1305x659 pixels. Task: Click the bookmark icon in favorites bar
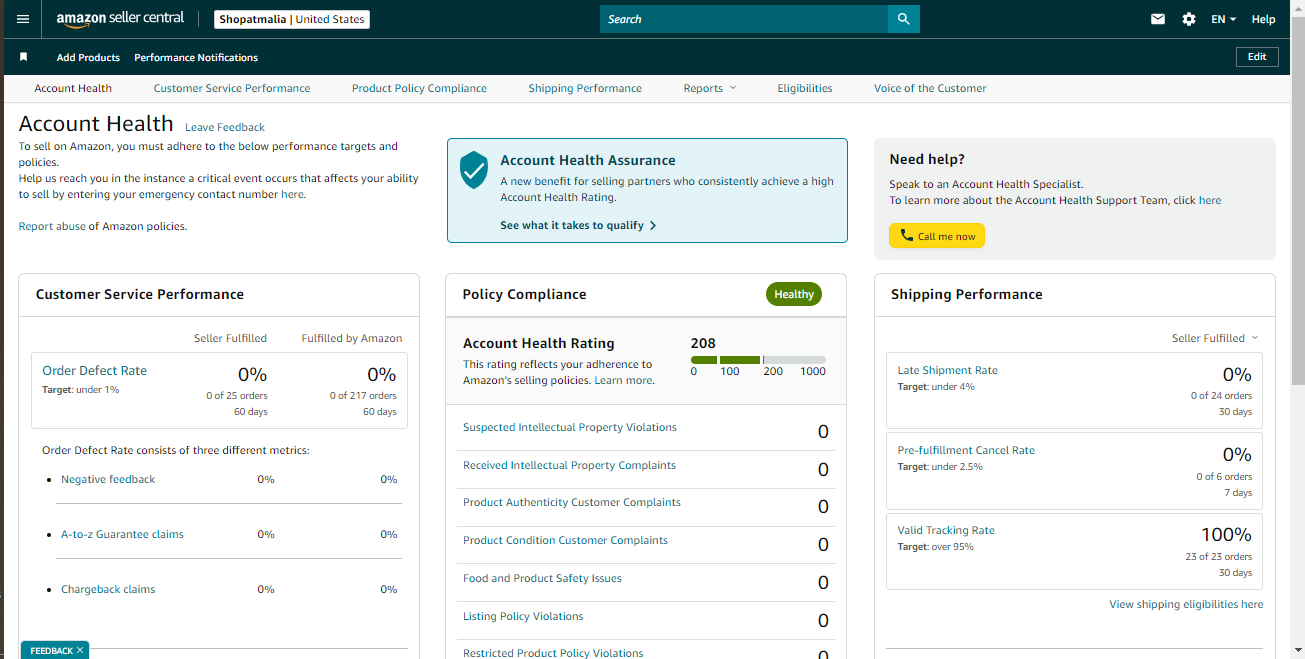24,57
